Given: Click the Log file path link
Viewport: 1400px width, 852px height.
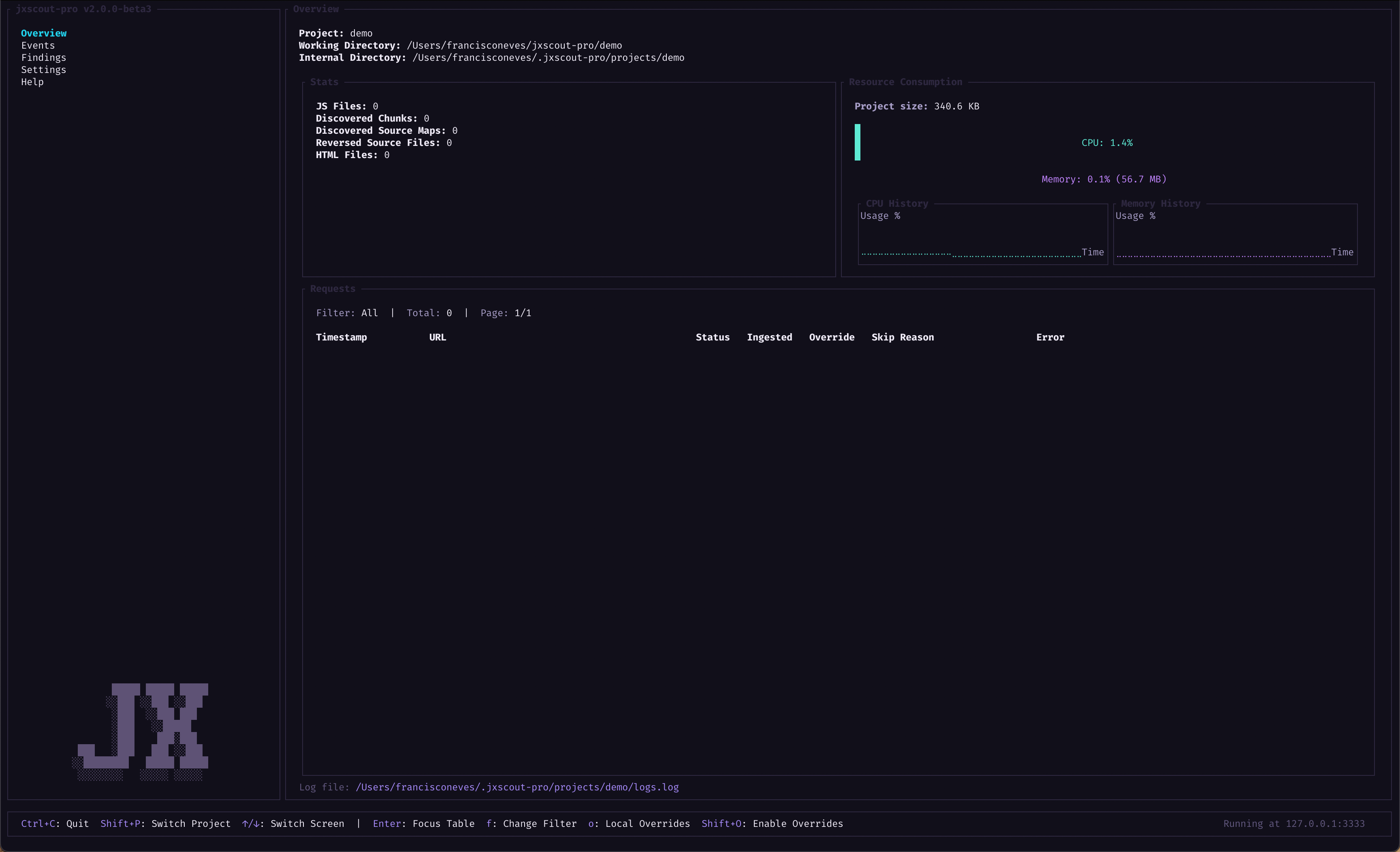Looking at the screenshot, I should click(x=517, y=787).
